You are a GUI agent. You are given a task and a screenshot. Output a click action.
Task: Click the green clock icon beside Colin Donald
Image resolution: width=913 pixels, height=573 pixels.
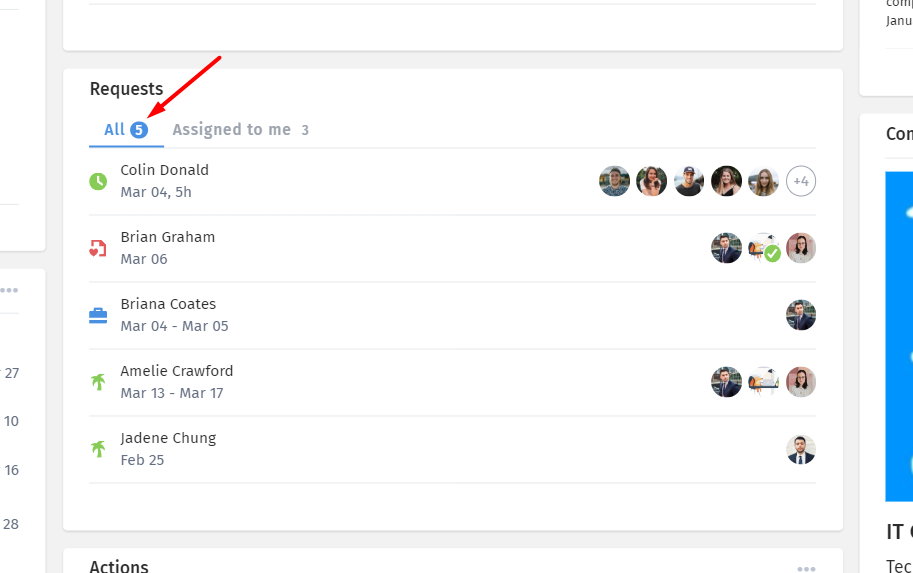[x=98, y=182]
